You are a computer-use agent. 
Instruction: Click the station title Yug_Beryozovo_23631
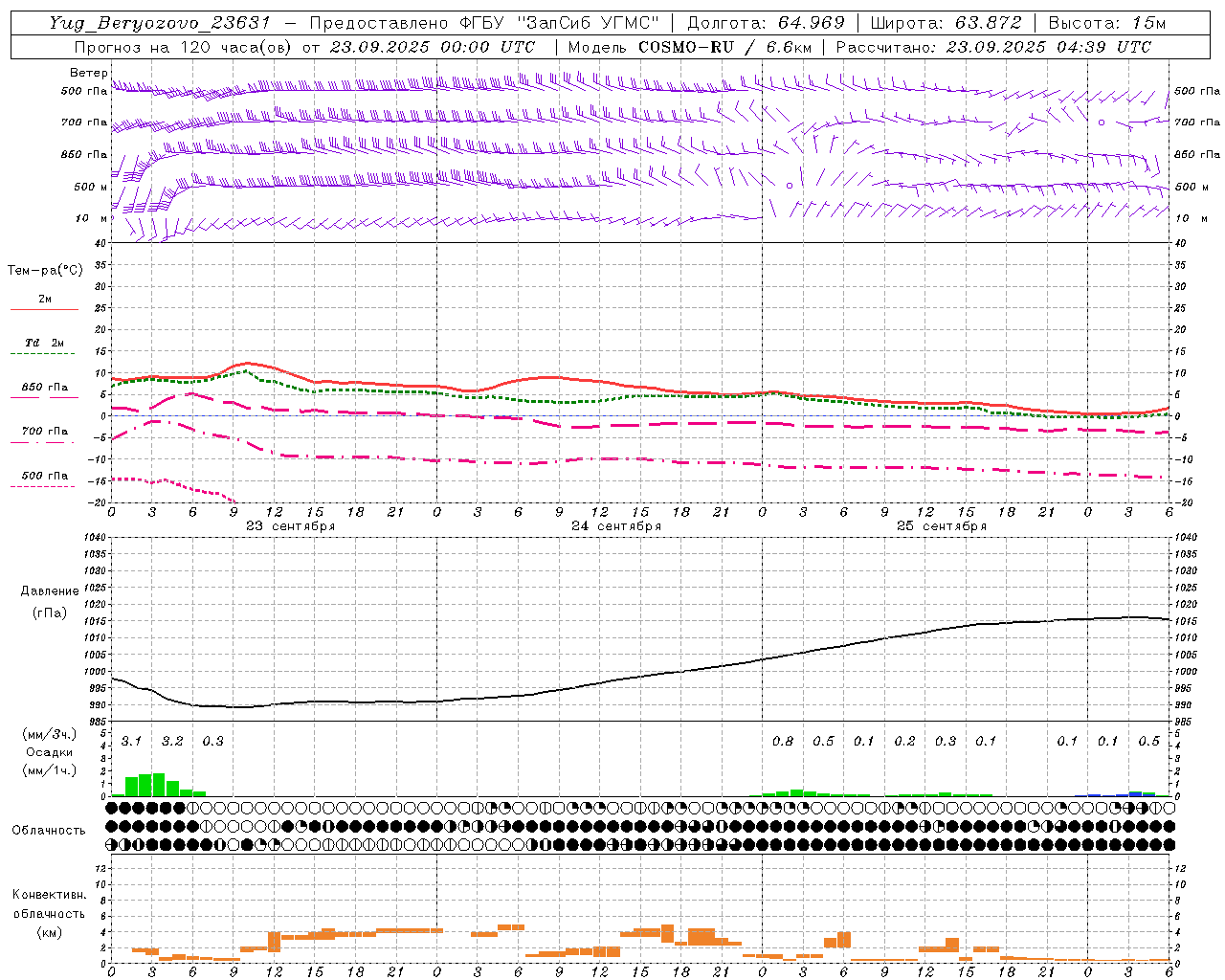pos(160,23)
